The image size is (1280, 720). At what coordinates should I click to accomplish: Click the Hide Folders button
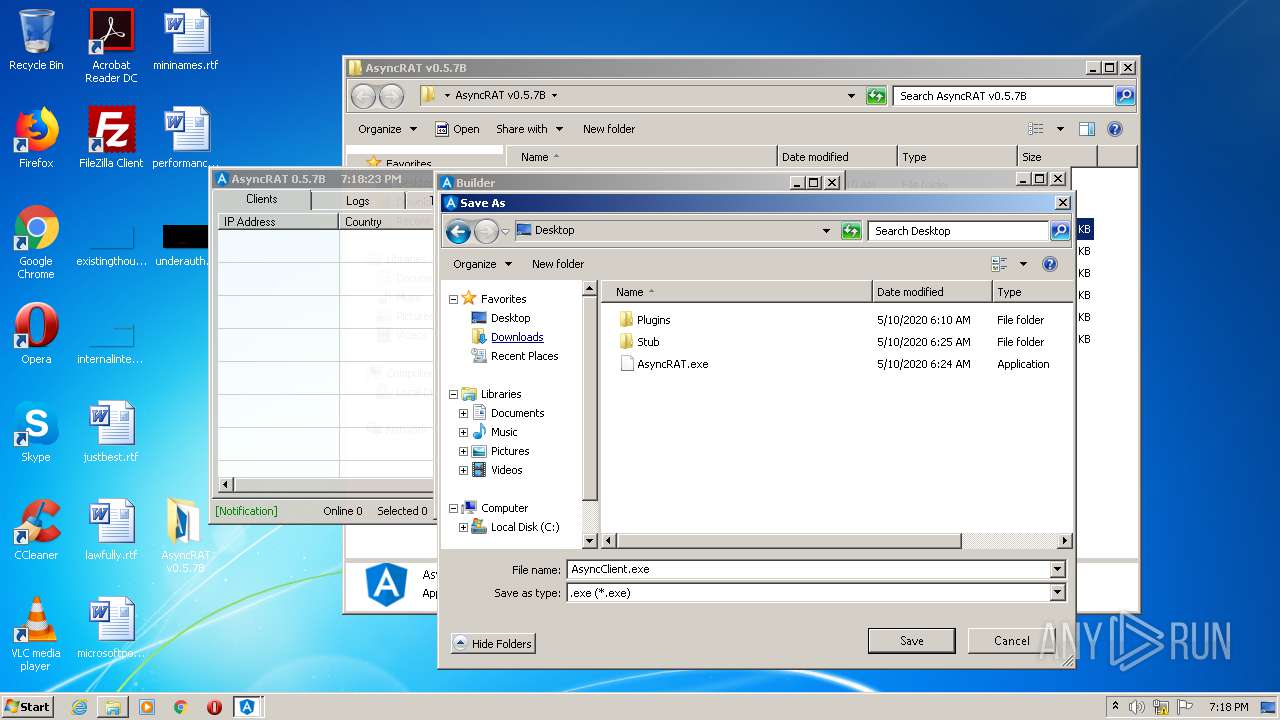pos(493,643)
